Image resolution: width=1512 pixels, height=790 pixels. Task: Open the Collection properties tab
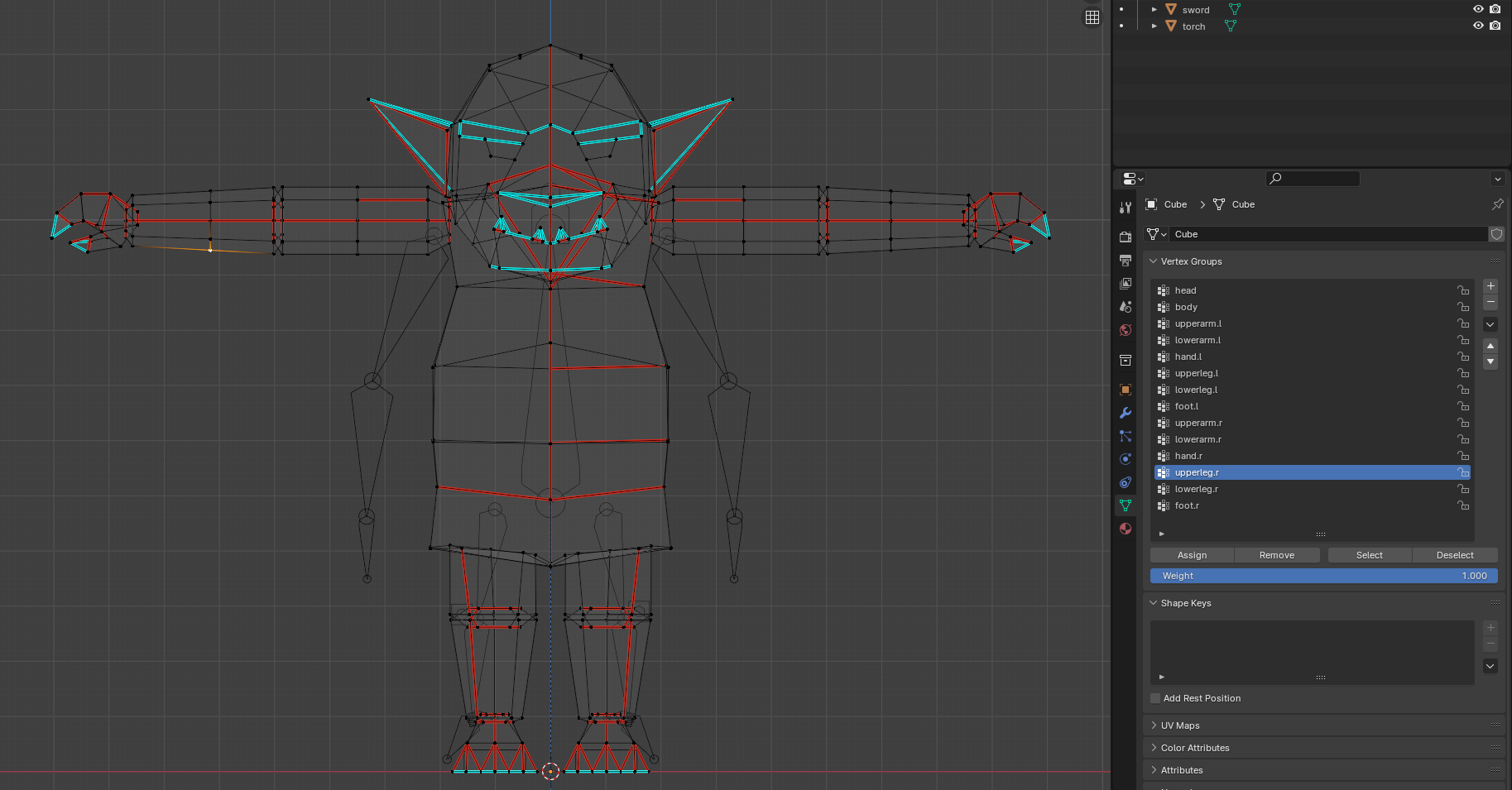[1126, 360]
